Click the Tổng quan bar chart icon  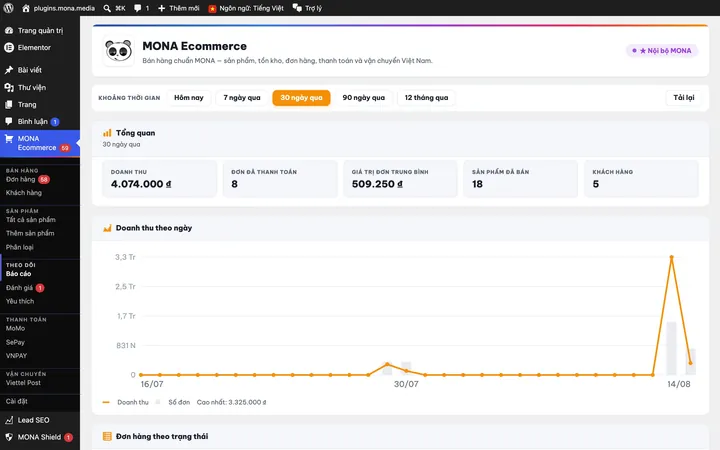pyautogui.click(x=107, y=133)
